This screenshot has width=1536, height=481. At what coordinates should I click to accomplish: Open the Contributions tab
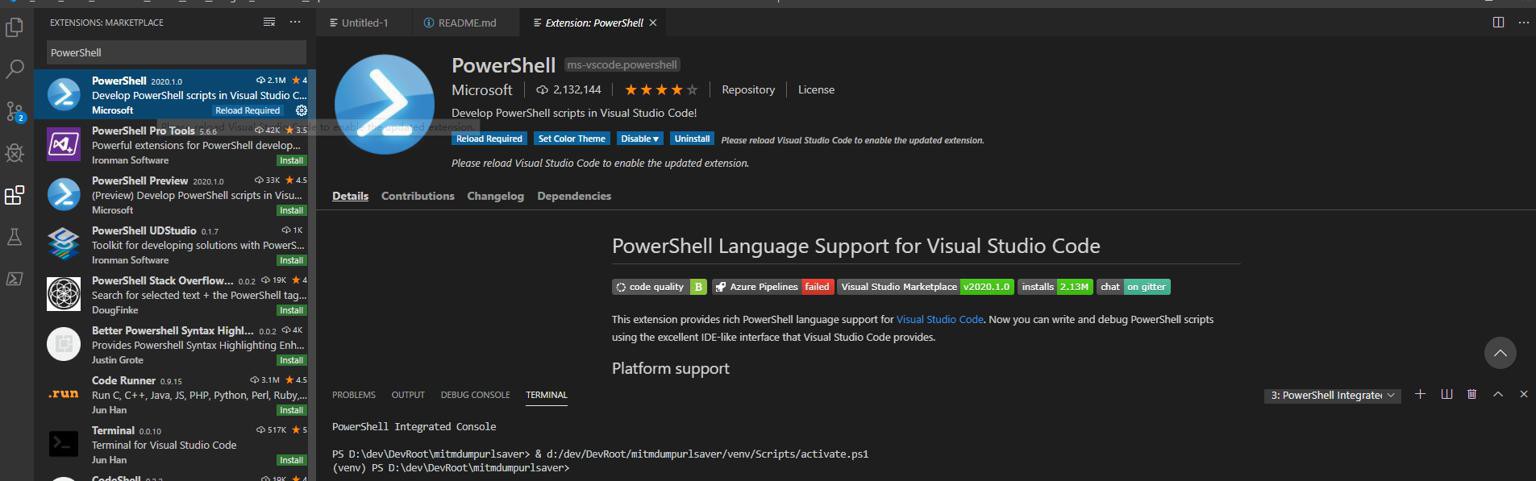pos(418,196)
